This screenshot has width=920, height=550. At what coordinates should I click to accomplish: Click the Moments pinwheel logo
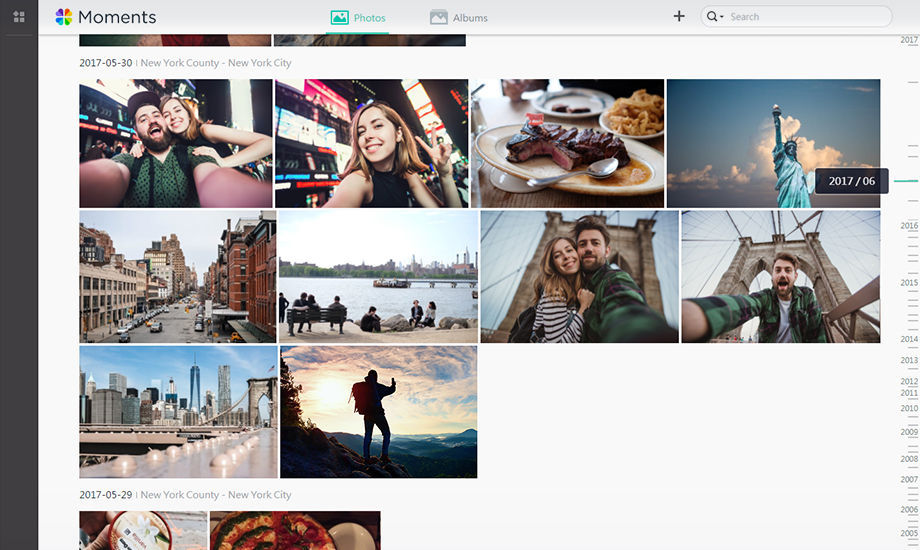(x=64, y=17)
